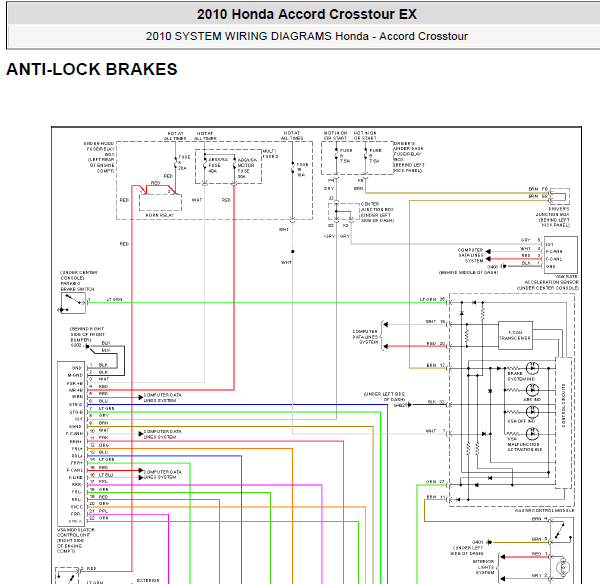Click the yaw rate sensor connector box
This screenshot has height=584, width=600.
click(561, 254)
